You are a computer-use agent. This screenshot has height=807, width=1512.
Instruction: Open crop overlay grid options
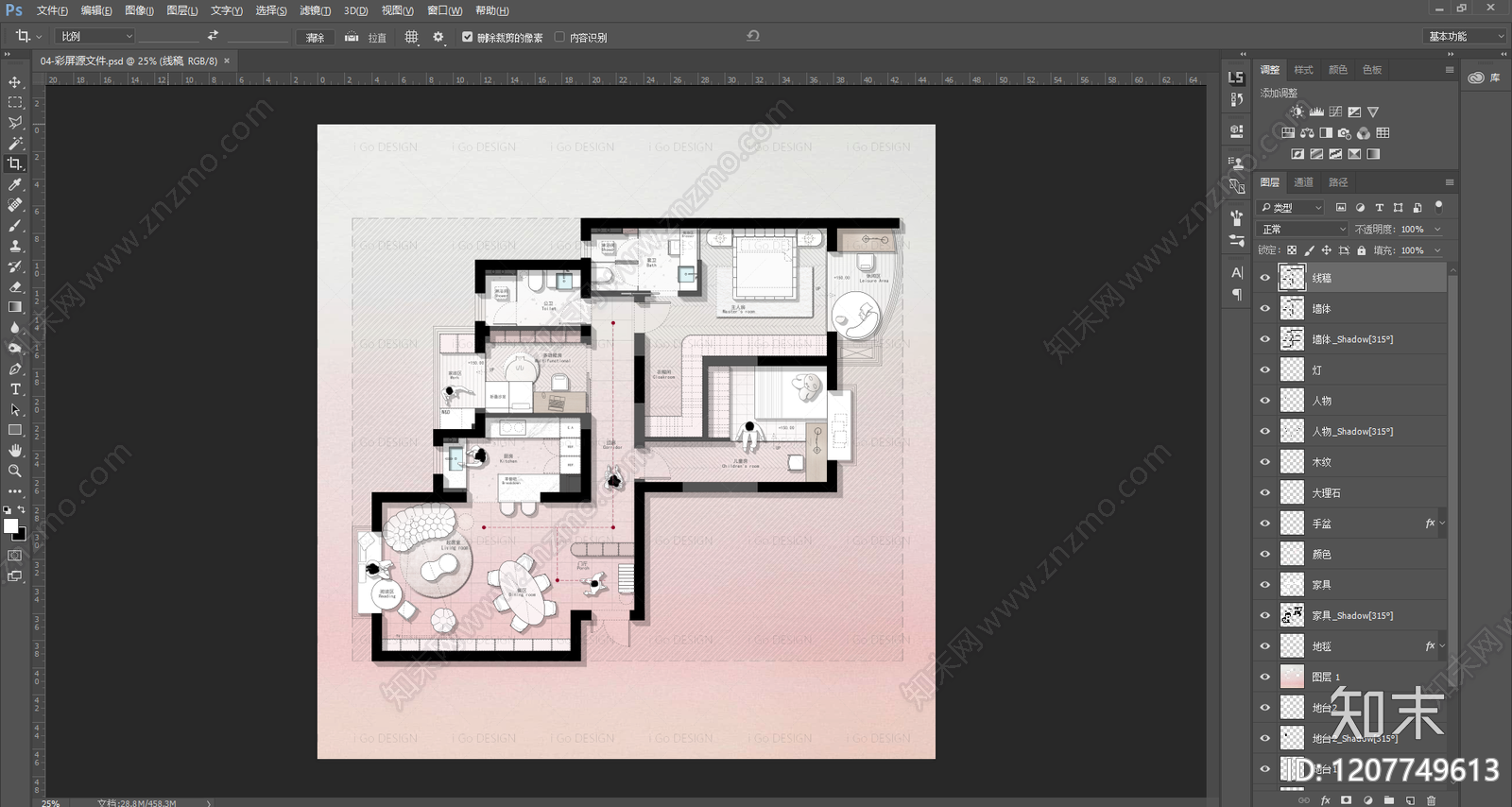[411, 37]
